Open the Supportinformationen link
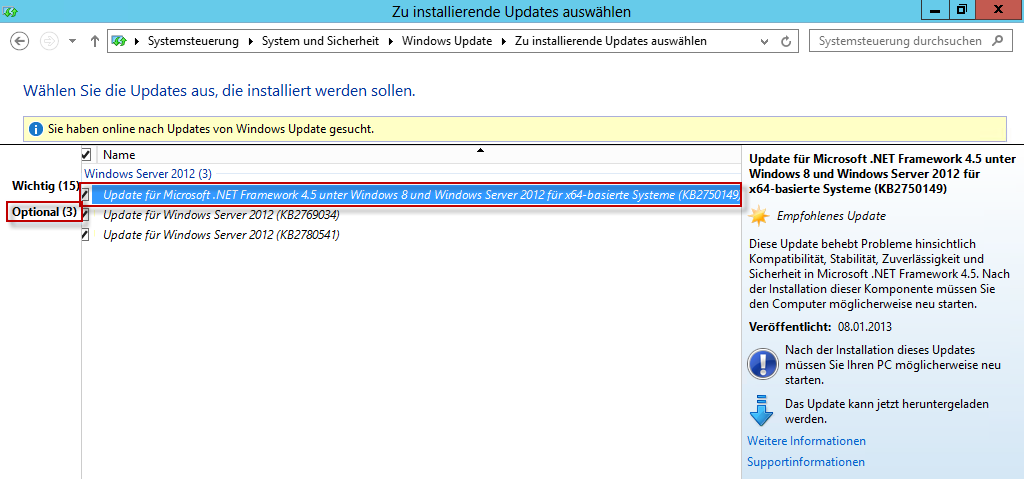Viewport: 1024px width, 479px height. coord(805,462)
